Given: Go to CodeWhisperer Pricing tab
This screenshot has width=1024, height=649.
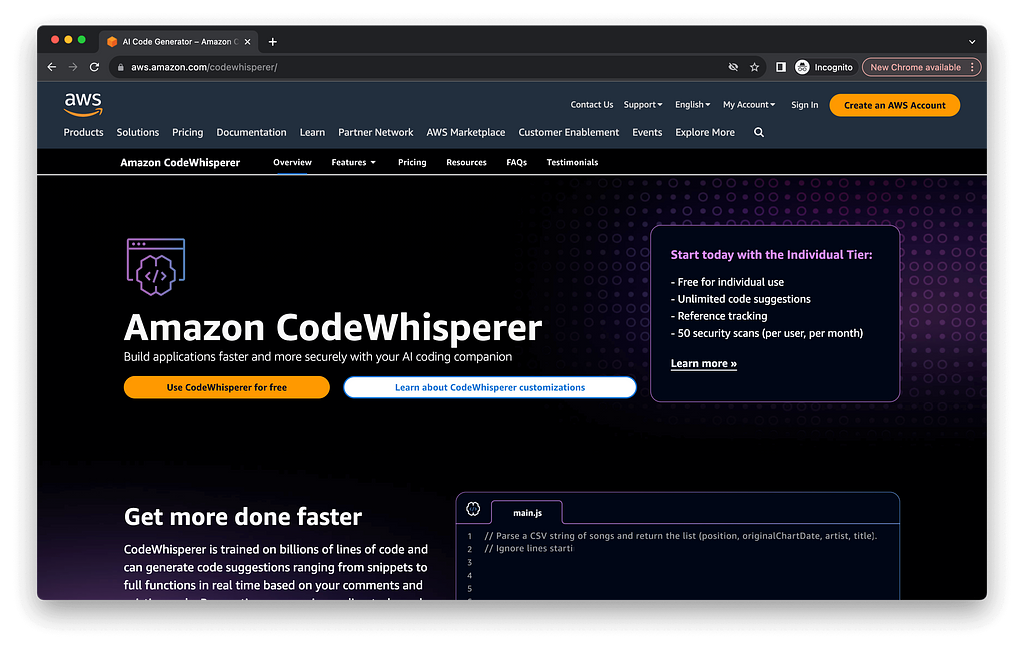Looking at the screenshot, I should tap(412, 163).
